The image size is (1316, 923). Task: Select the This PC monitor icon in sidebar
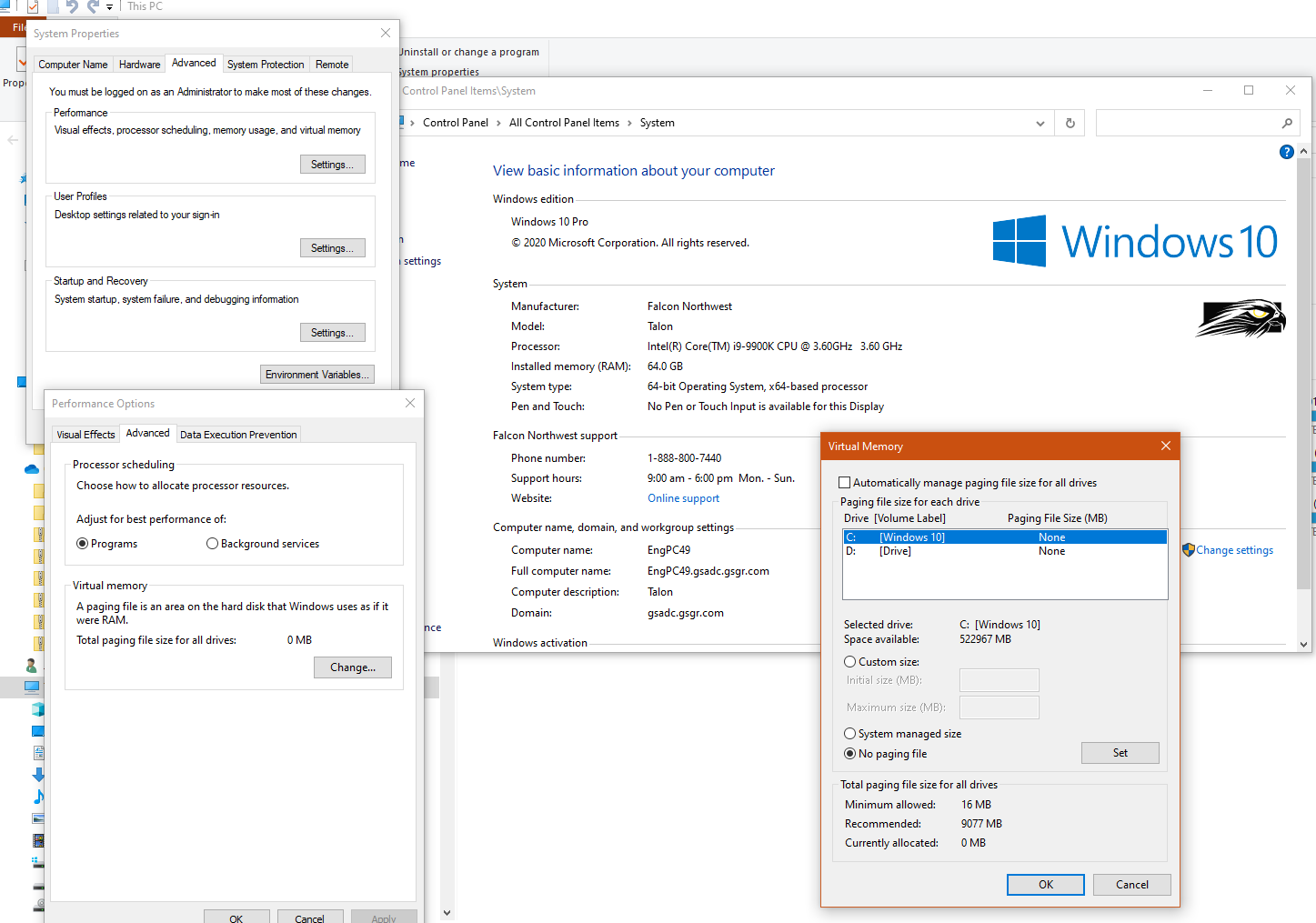tap(32, 687)
